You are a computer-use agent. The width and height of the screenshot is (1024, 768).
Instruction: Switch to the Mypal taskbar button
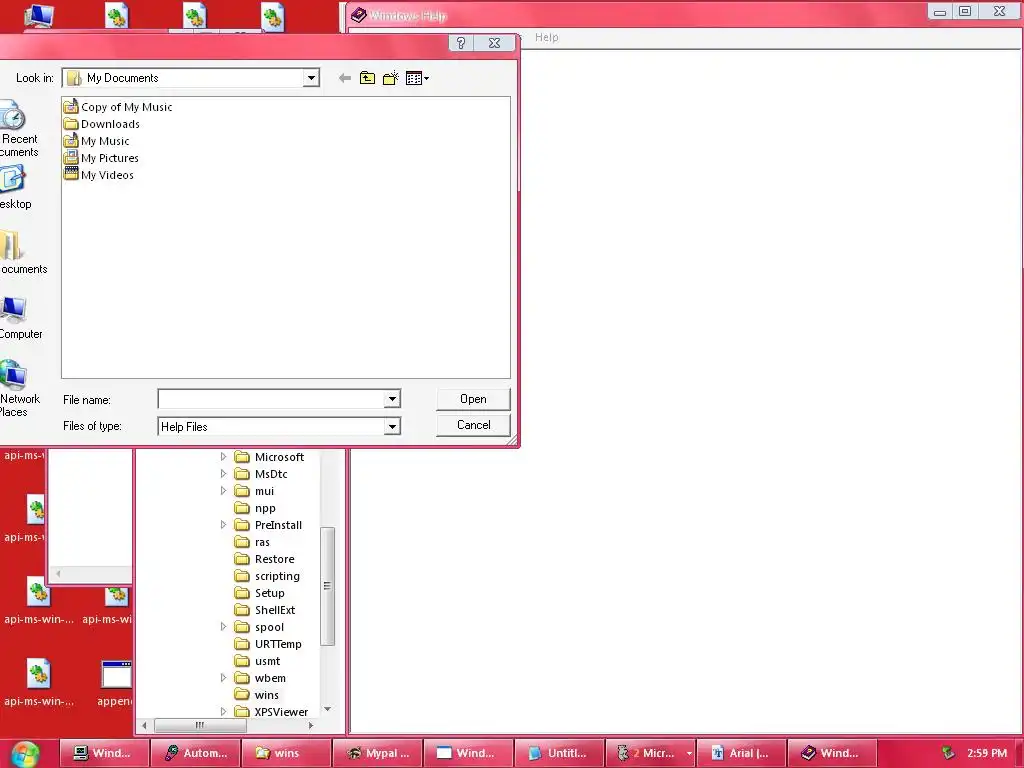pos(377,753)
